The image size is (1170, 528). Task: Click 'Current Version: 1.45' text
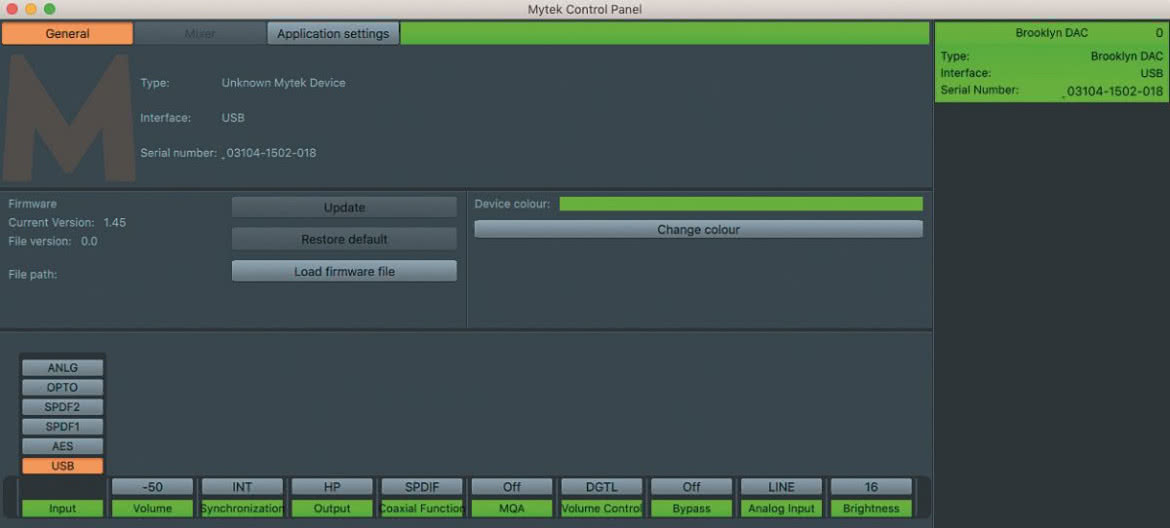tap(67, 222)
